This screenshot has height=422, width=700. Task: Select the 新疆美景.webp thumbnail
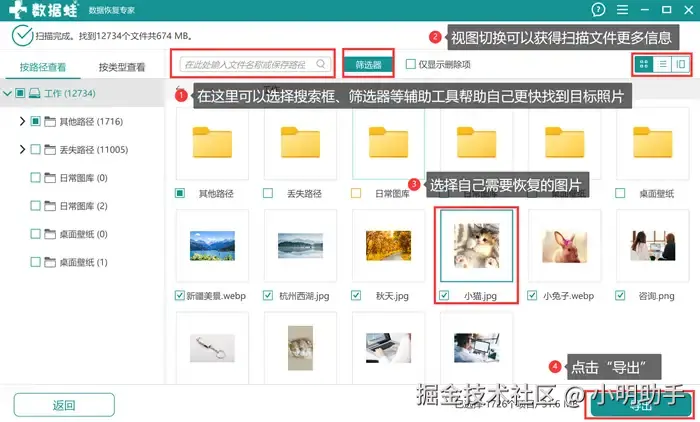(x=212, y=246)
